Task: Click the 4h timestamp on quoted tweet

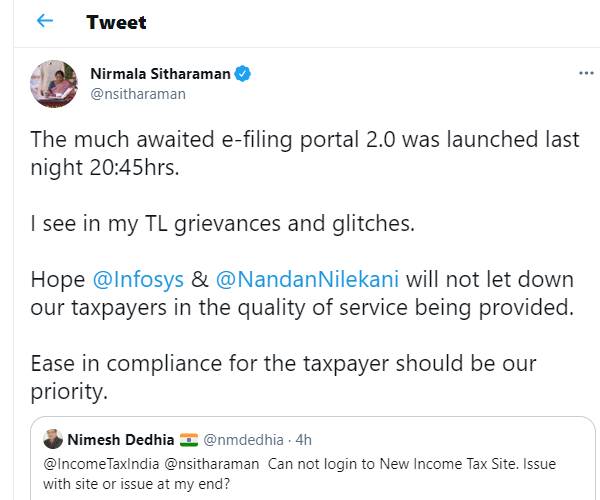Action: 304,439
